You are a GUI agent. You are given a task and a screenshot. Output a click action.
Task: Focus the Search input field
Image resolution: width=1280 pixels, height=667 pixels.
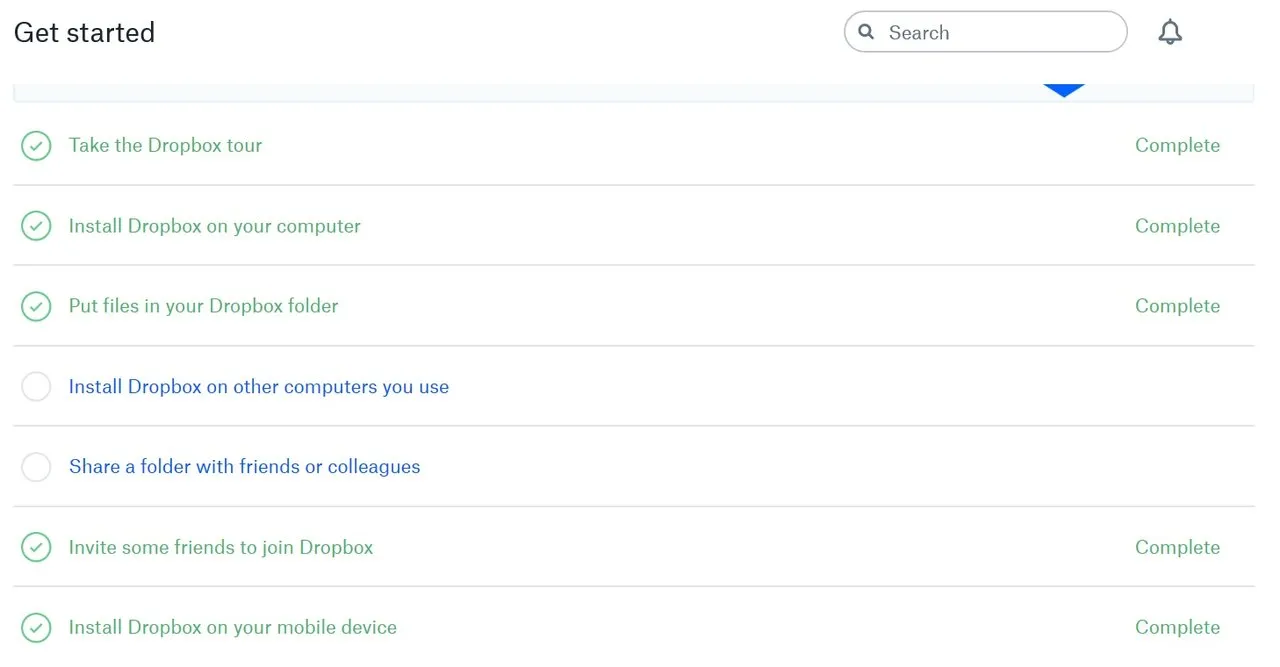pyautogui.click(x=985, y=32)
